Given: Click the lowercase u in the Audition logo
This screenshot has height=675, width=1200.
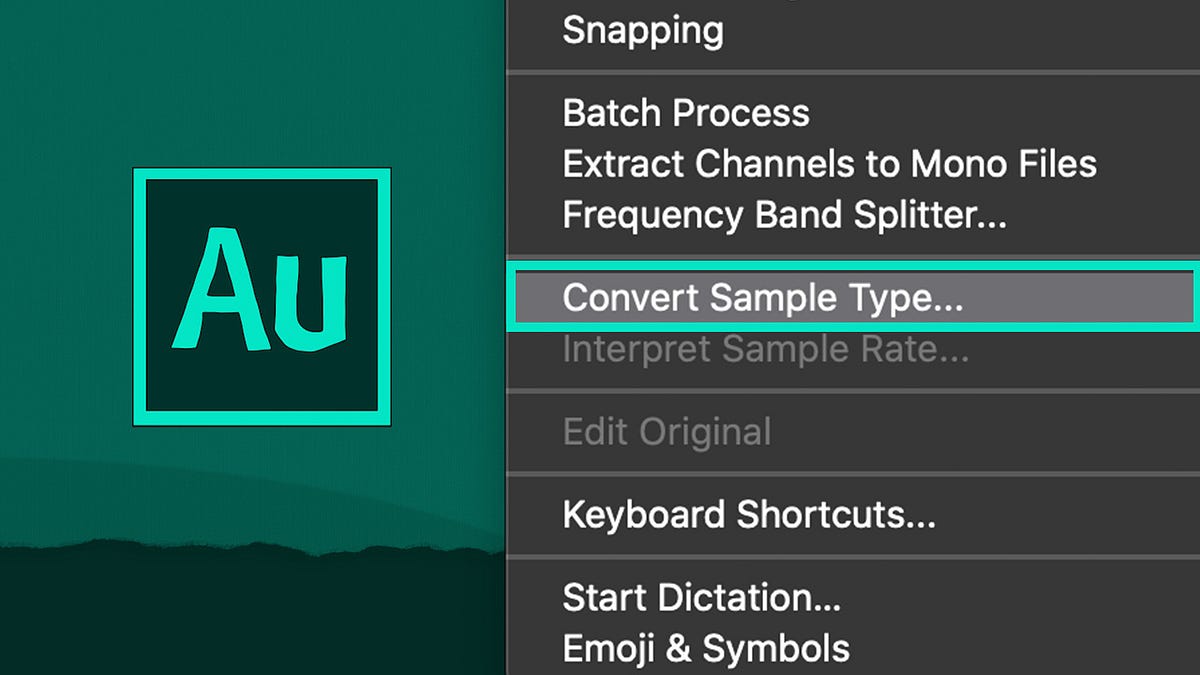Looking at the screenshot, I should click(311, 300).
